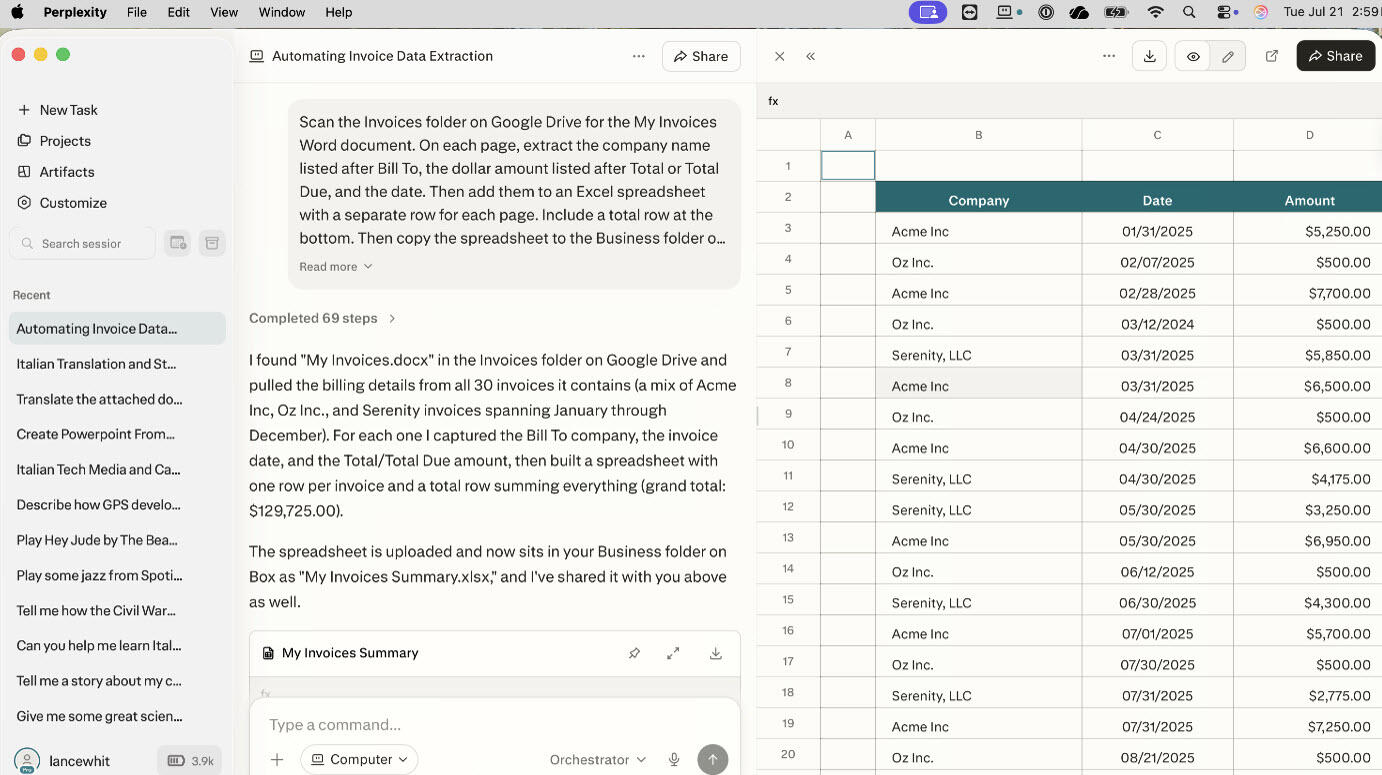Open the Translate the attached document session
Image resolution: width=1382 pixels, height=775 pixels.
(117, 399)
